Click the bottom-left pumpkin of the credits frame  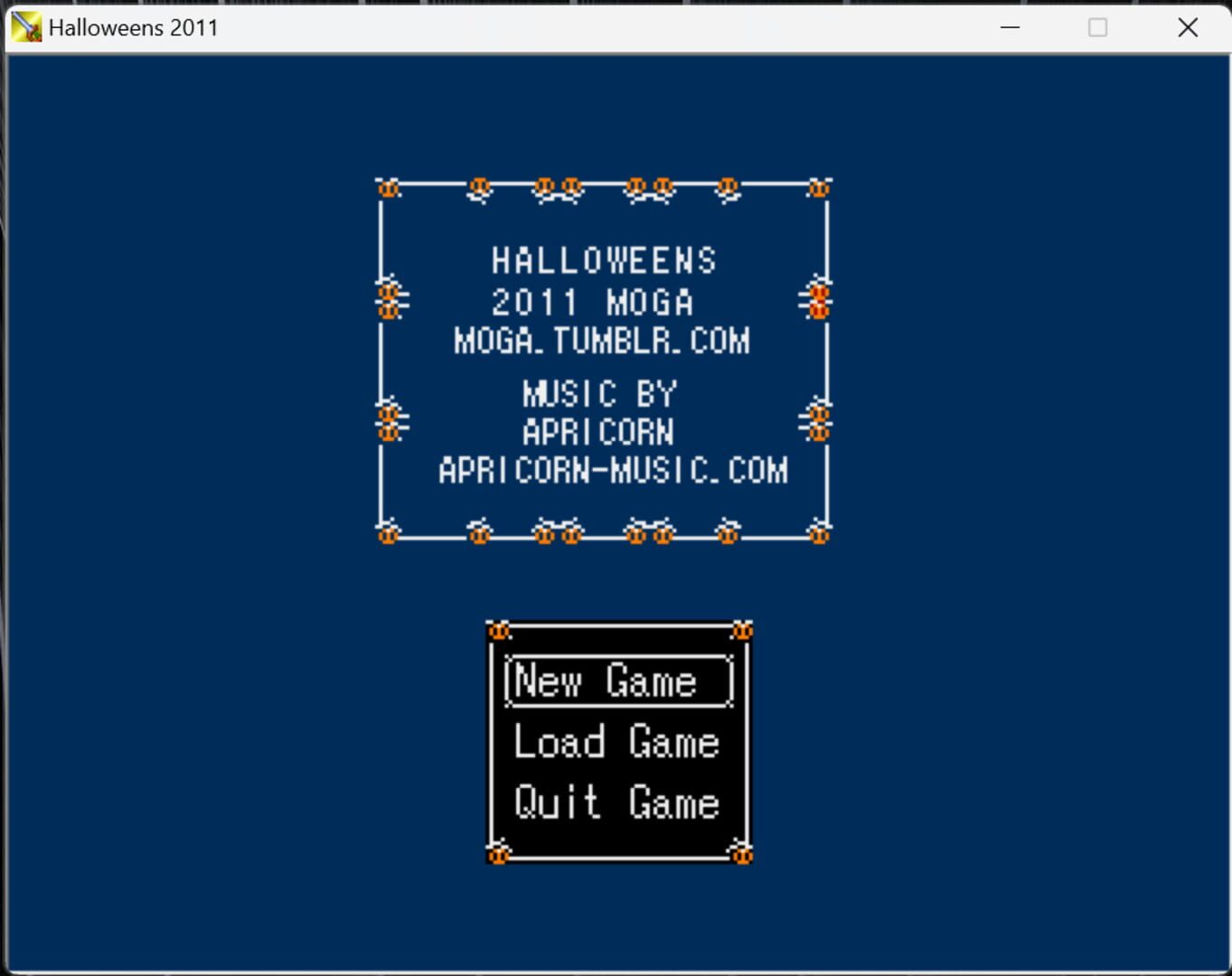click(x=389, y=533)
